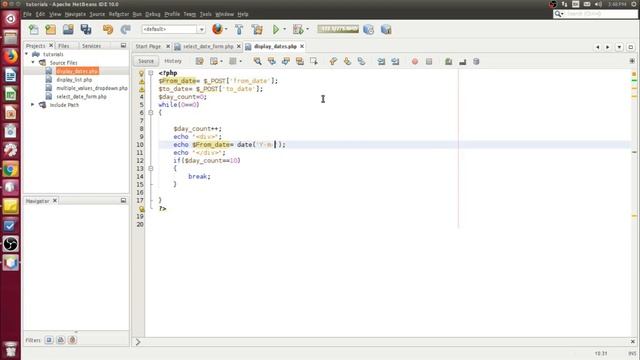Click the Profile Project icon beside the memory bar
This screenshot has width=640, height=360.
369,29
